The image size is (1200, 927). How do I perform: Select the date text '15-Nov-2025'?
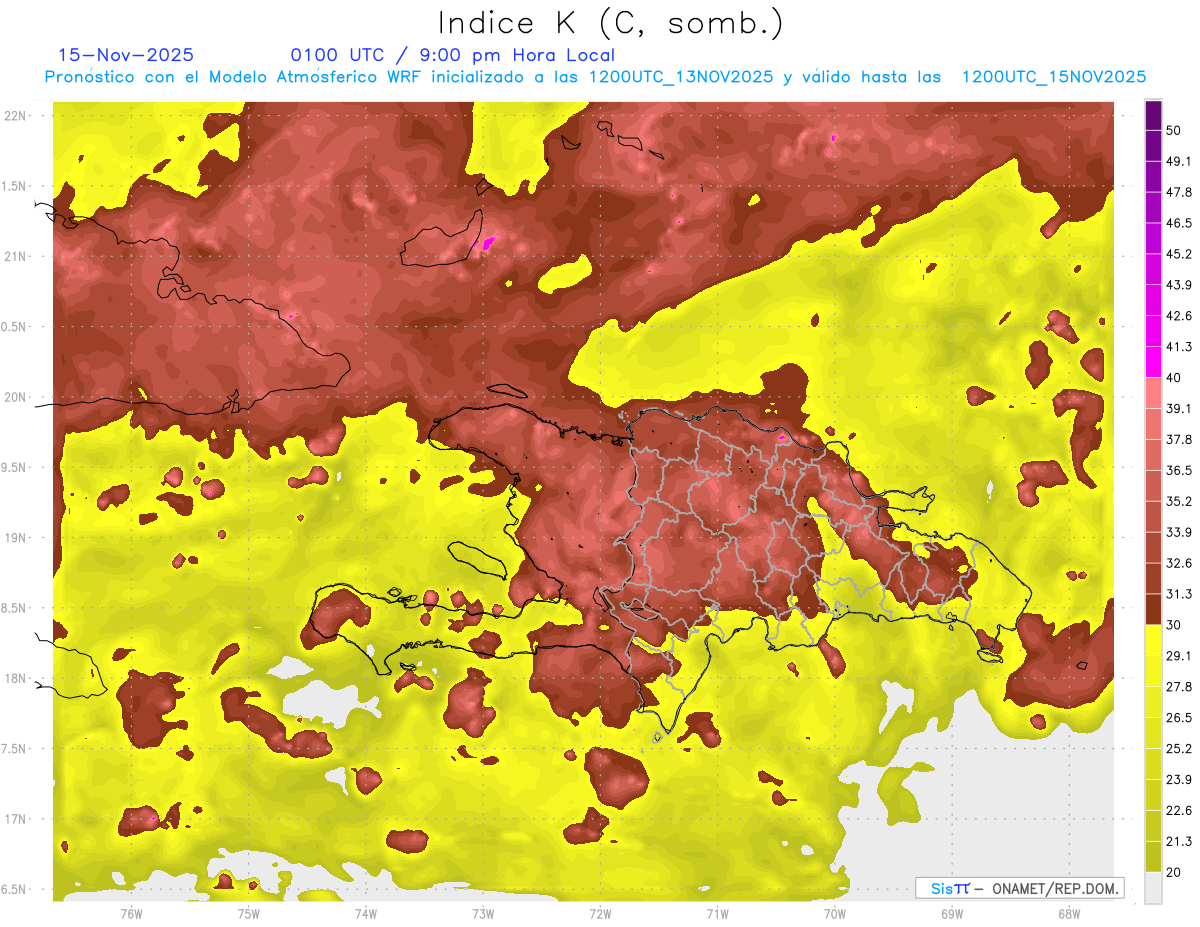(x=126, y=55)
